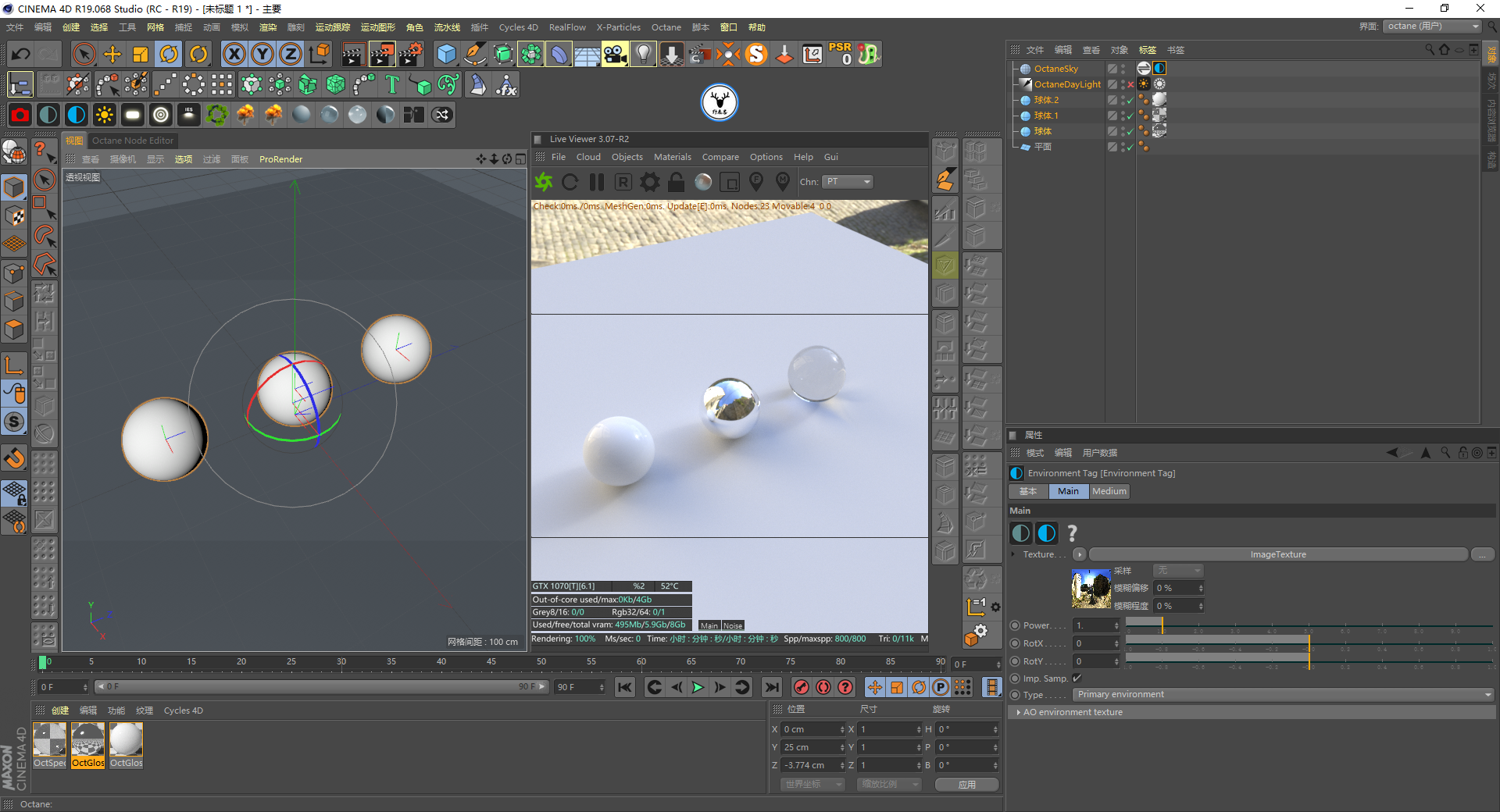Enable the red X on OctaneDayLight
1500x812 pixels.
tap(1130, 84)
